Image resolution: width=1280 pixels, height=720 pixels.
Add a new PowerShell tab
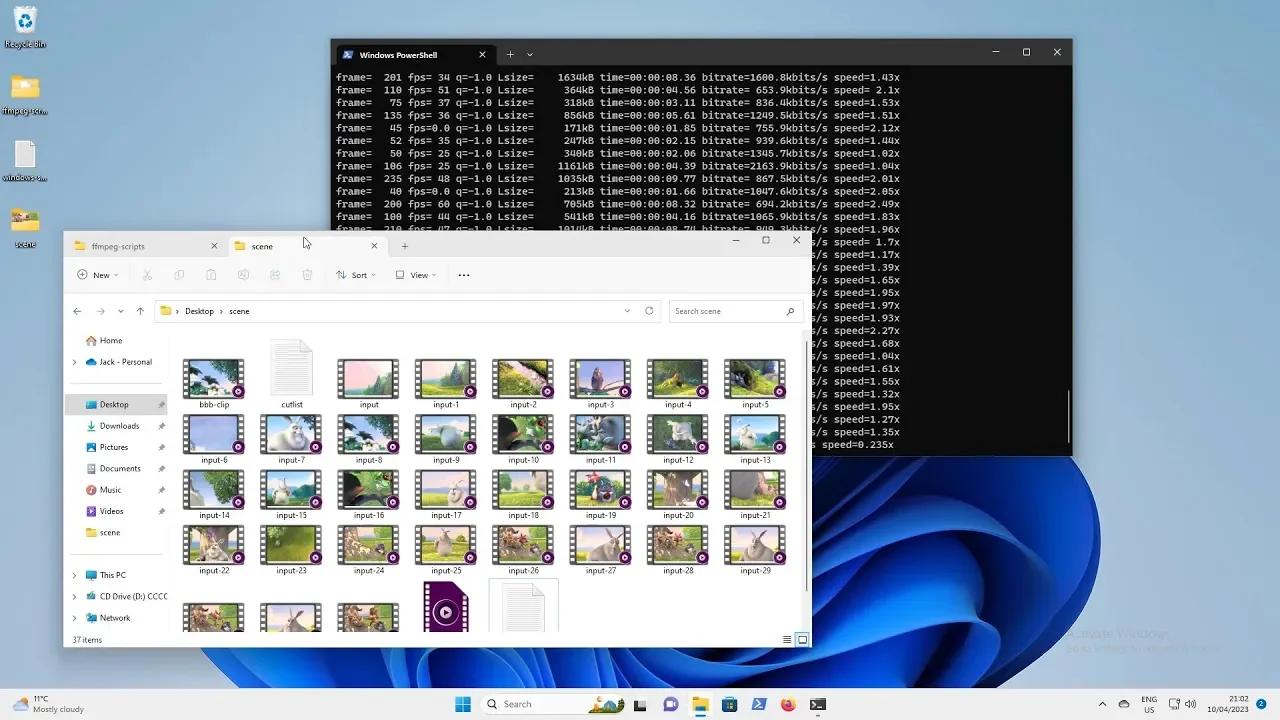[510, 54]
